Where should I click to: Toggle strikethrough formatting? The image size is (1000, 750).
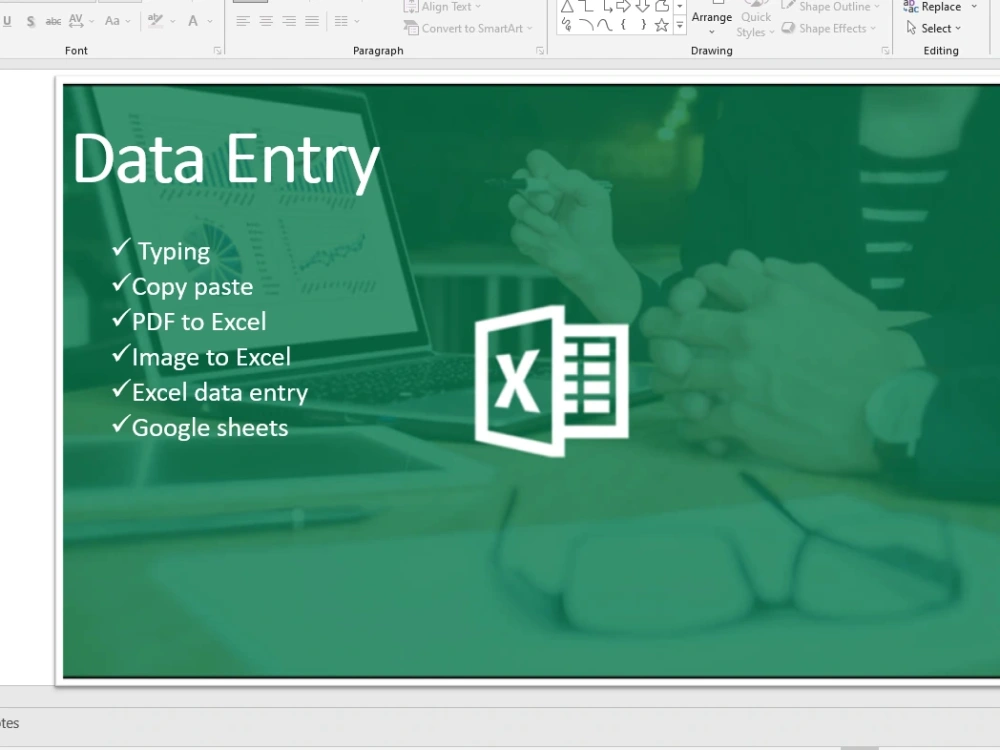53,21
